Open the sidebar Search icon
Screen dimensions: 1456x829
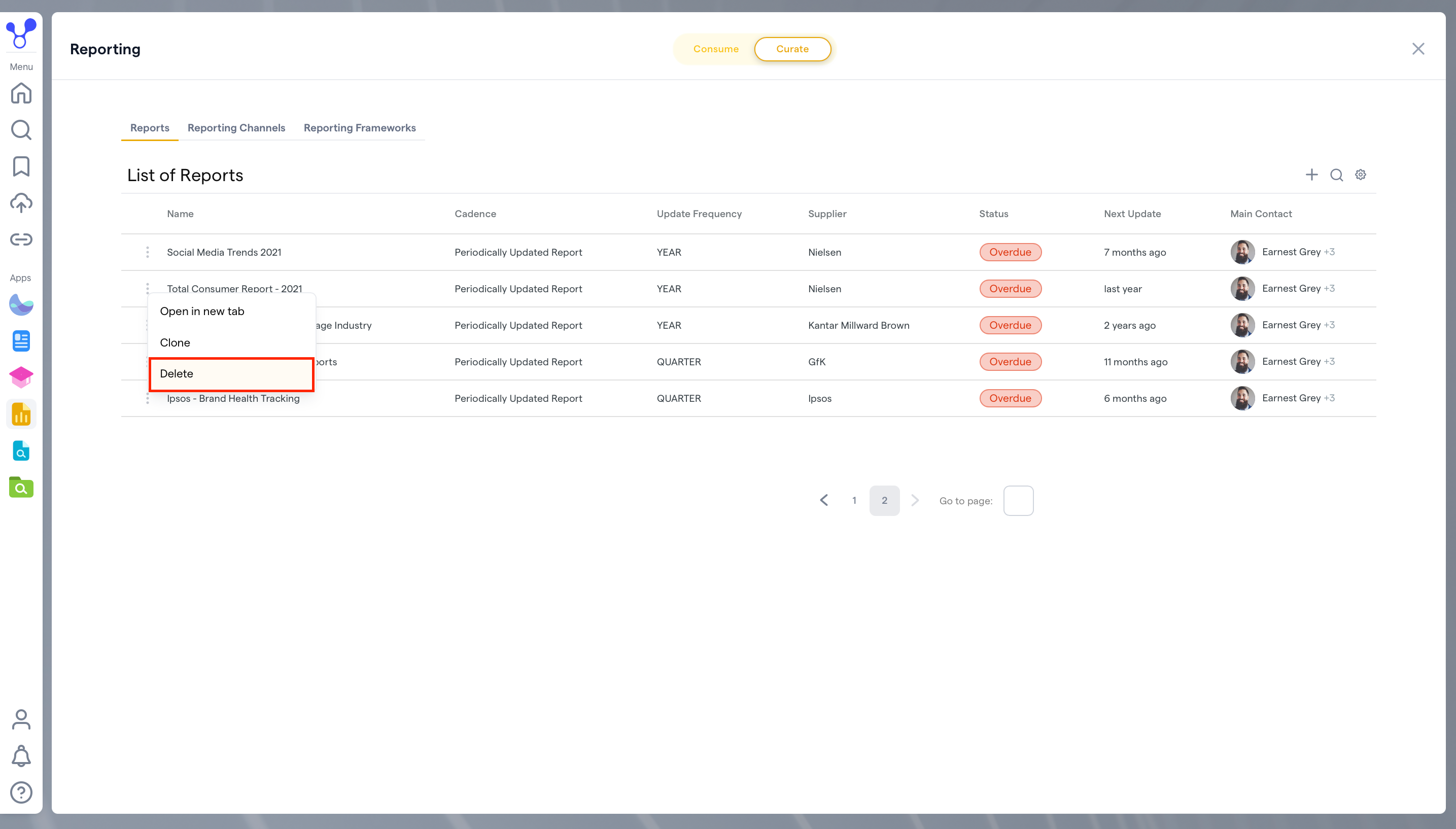pos(21,130)
